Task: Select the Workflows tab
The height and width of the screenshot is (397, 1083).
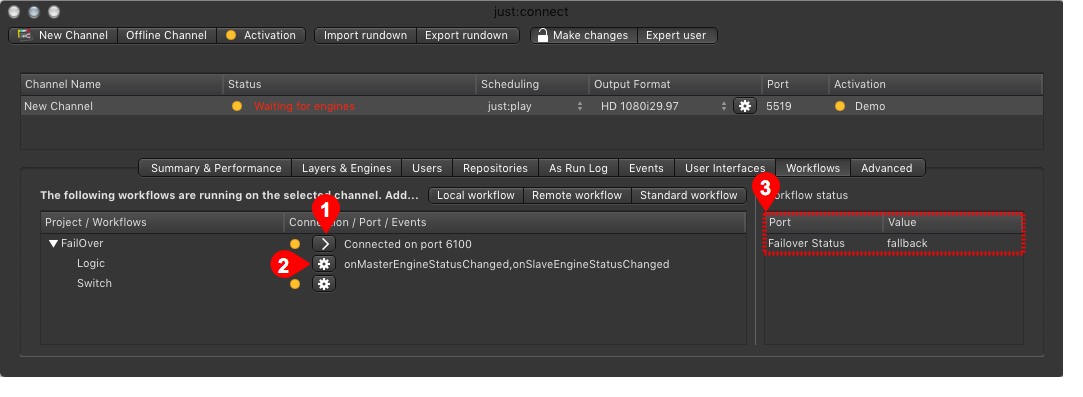Action: tap(813, 168)
